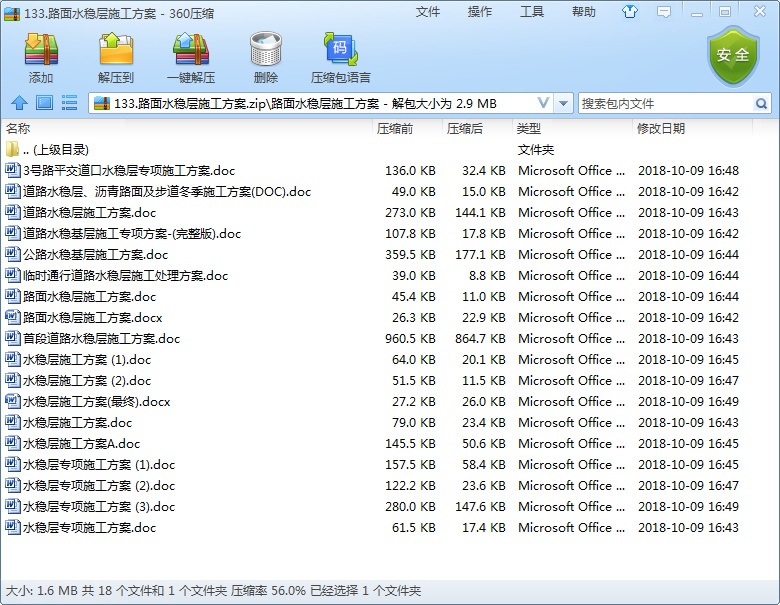Select file 水稳层施工方案 (1).doc

(x=378, y=359)
